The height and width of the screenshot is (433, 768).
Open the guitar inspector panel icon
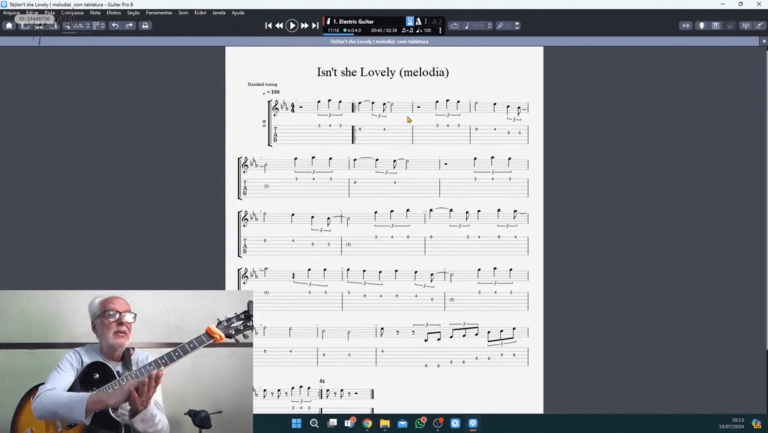pos(760,25)
